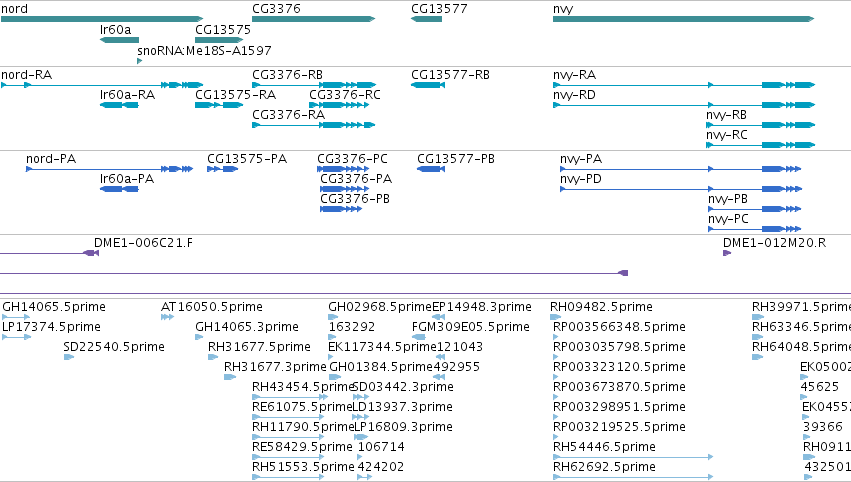Open the LP16809.3prime EST label
This screenshot has width=851, height=482.
(403, 428)
